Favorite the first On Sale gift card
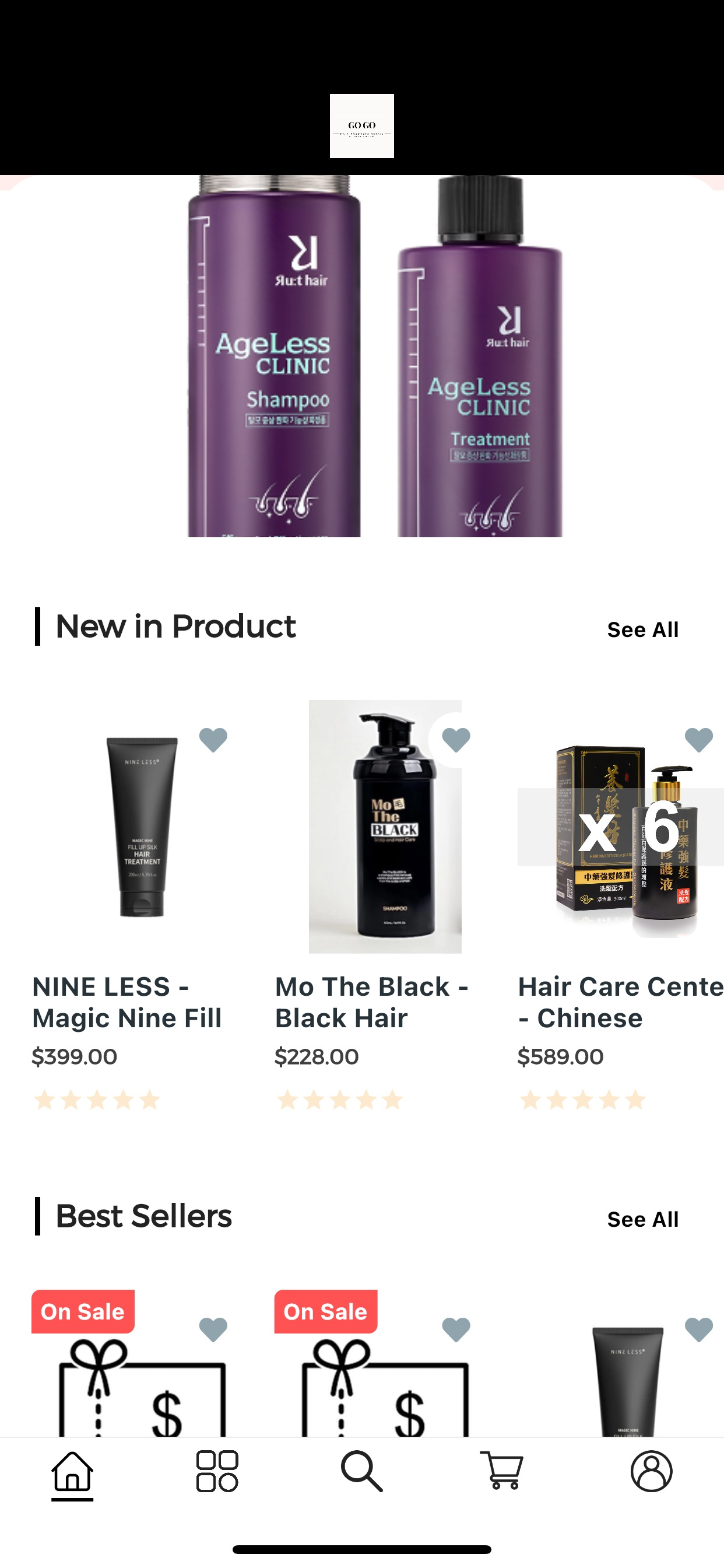 pyautogui.click(x=213, y=1330)
